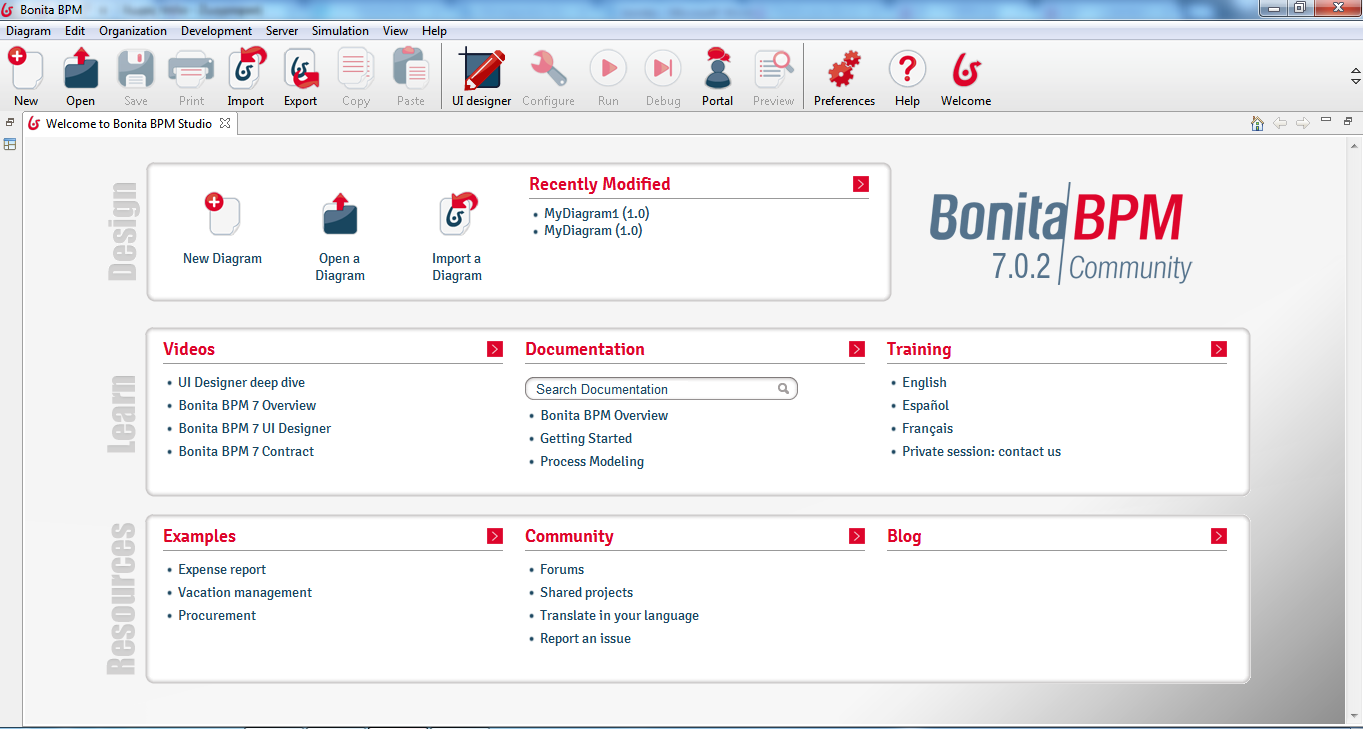Click the back navigation arrow icon
The height and width of the screenshot is (729, 1363).
(x=1280, y=123)
